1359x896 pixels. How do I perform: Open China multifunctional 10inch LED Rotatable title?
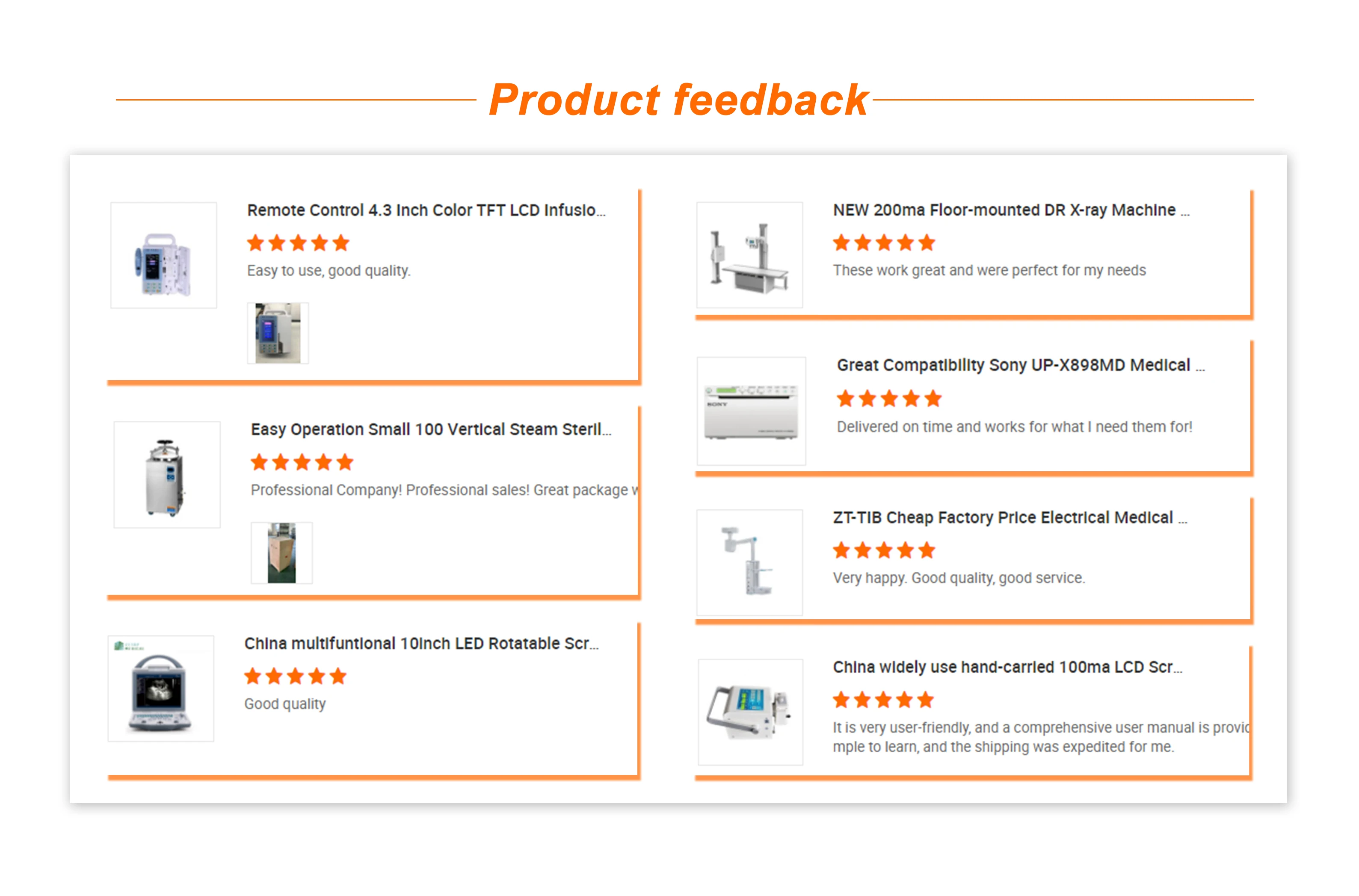coord(421,643)
